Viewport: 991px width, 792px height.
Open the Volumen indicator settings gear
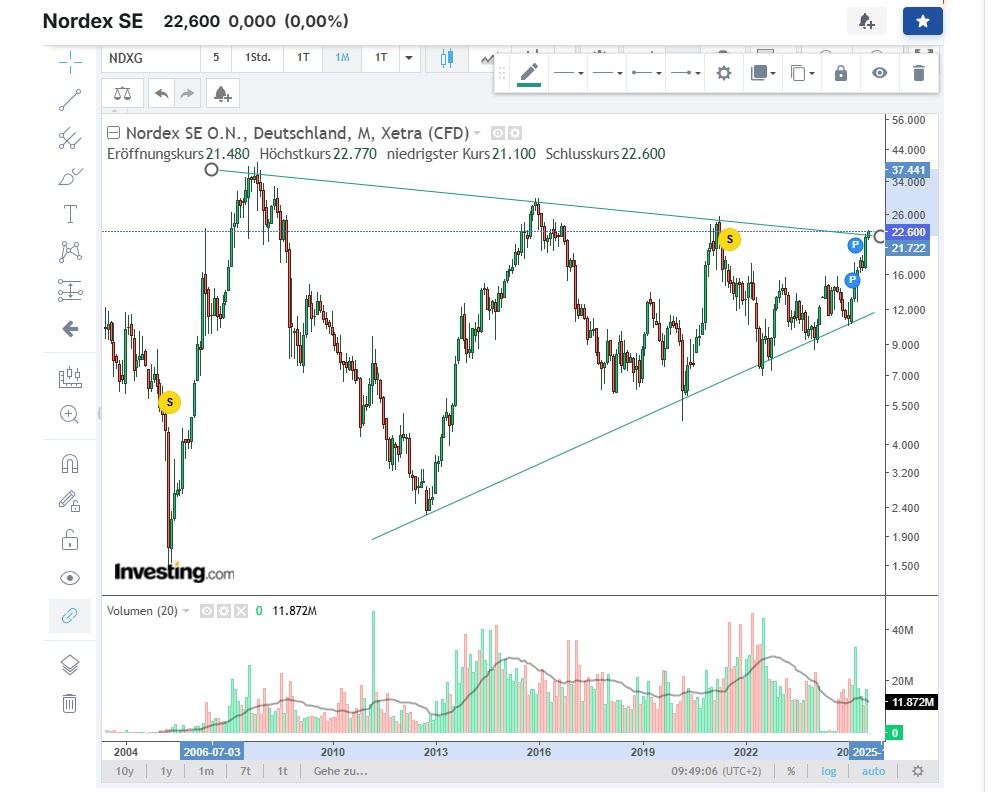pyautogui.click(x=224, y=611)
